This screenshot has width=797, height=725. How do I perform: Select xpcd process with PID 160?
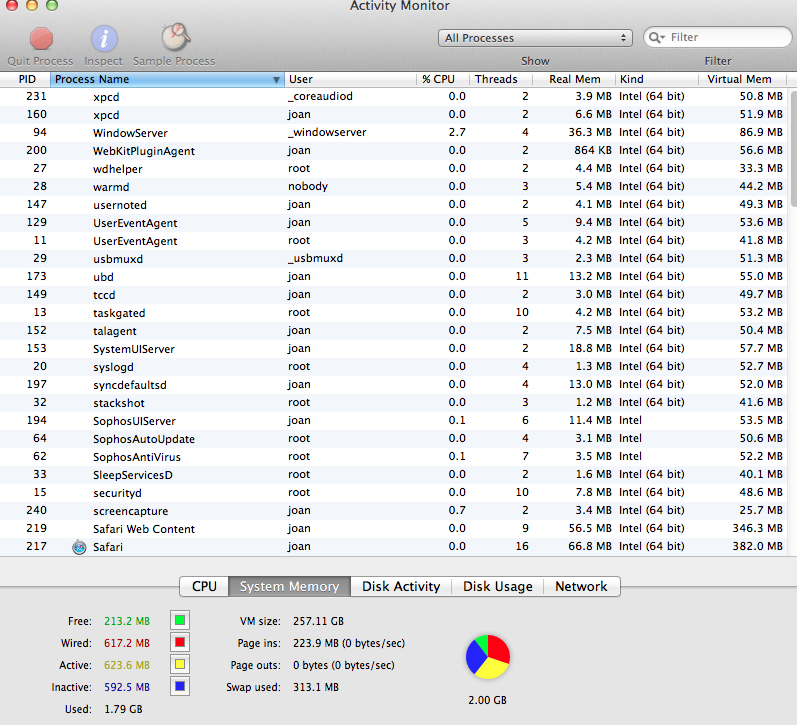tap(394, 115)
